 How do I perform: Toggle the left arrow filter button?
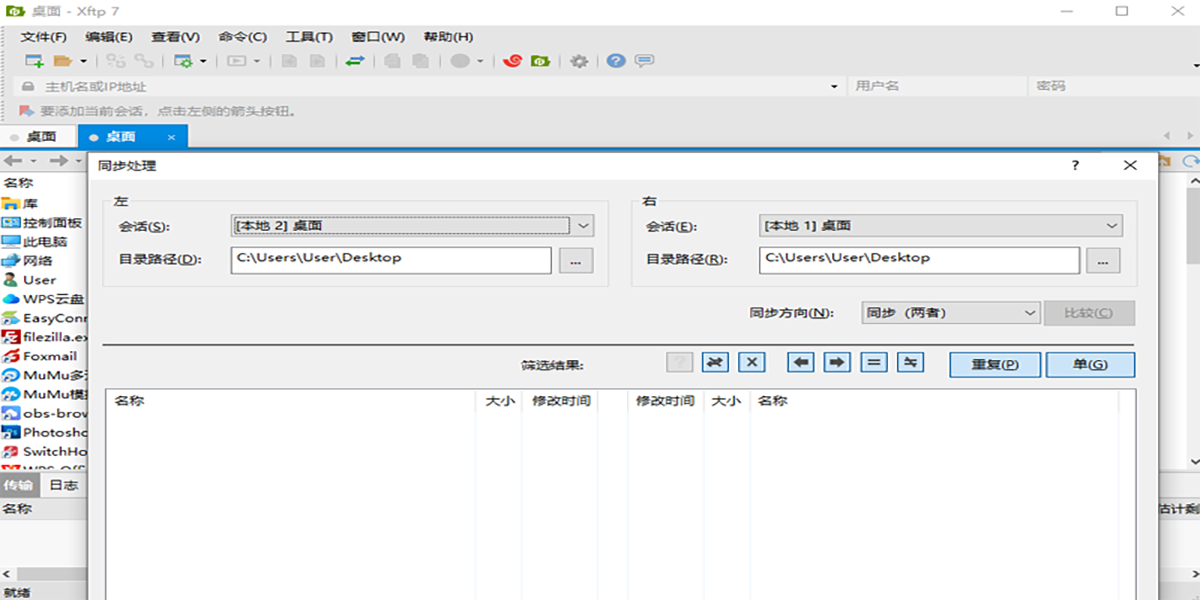(x=800, y=362)
